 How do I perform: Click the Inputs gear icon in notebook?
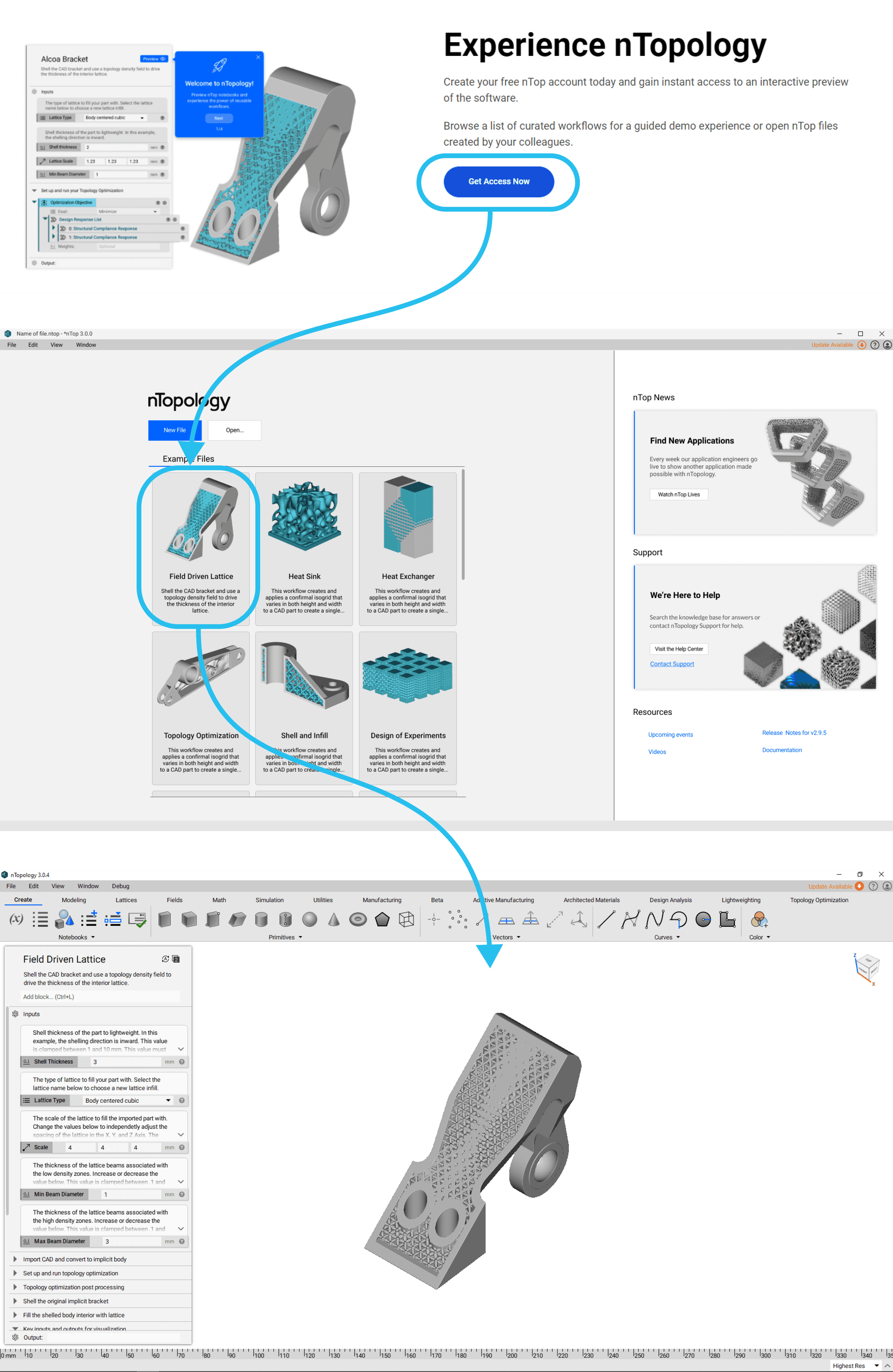(15, 1014)
